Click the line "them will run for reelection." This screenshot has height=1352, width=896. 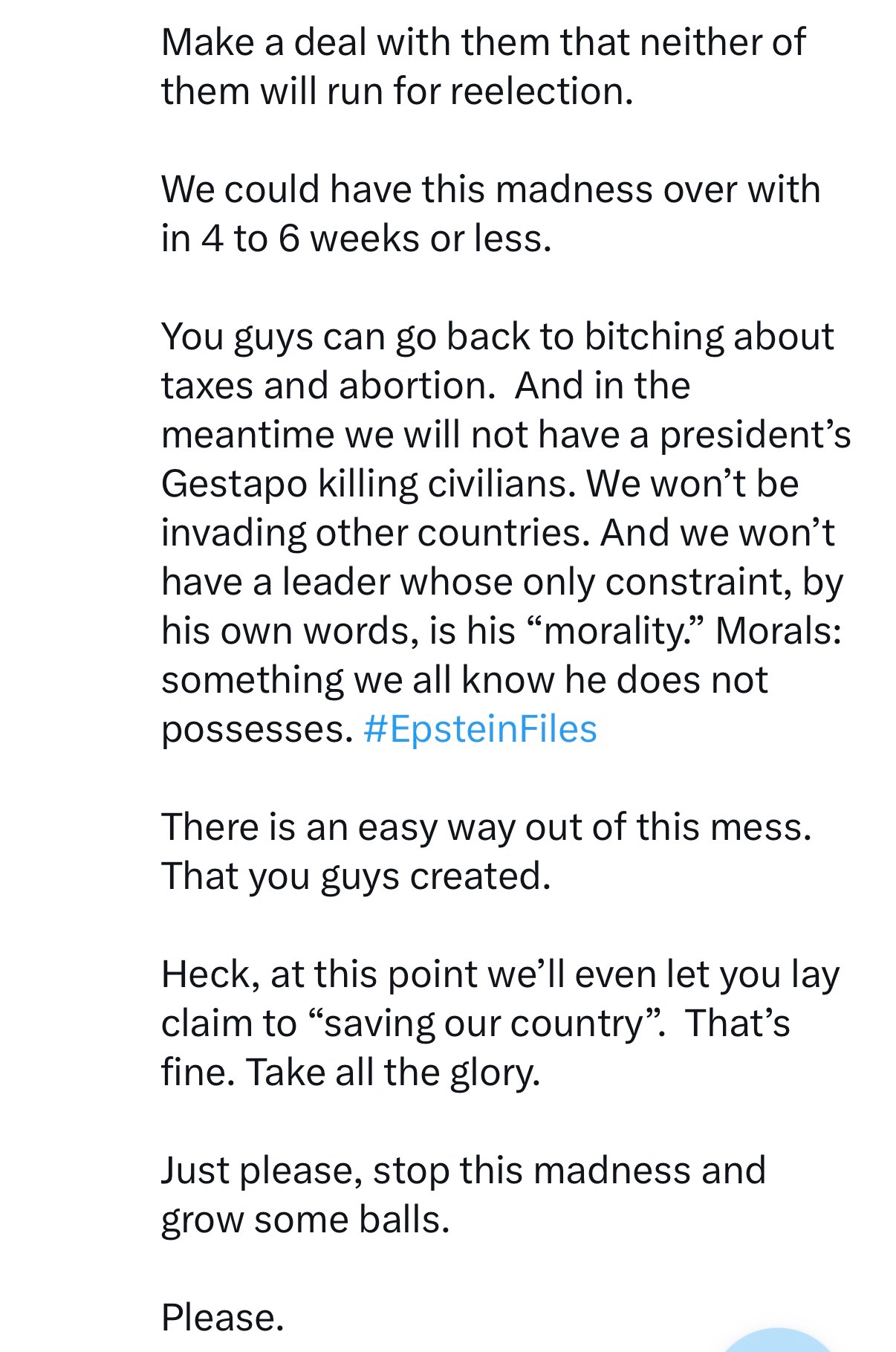397,91
